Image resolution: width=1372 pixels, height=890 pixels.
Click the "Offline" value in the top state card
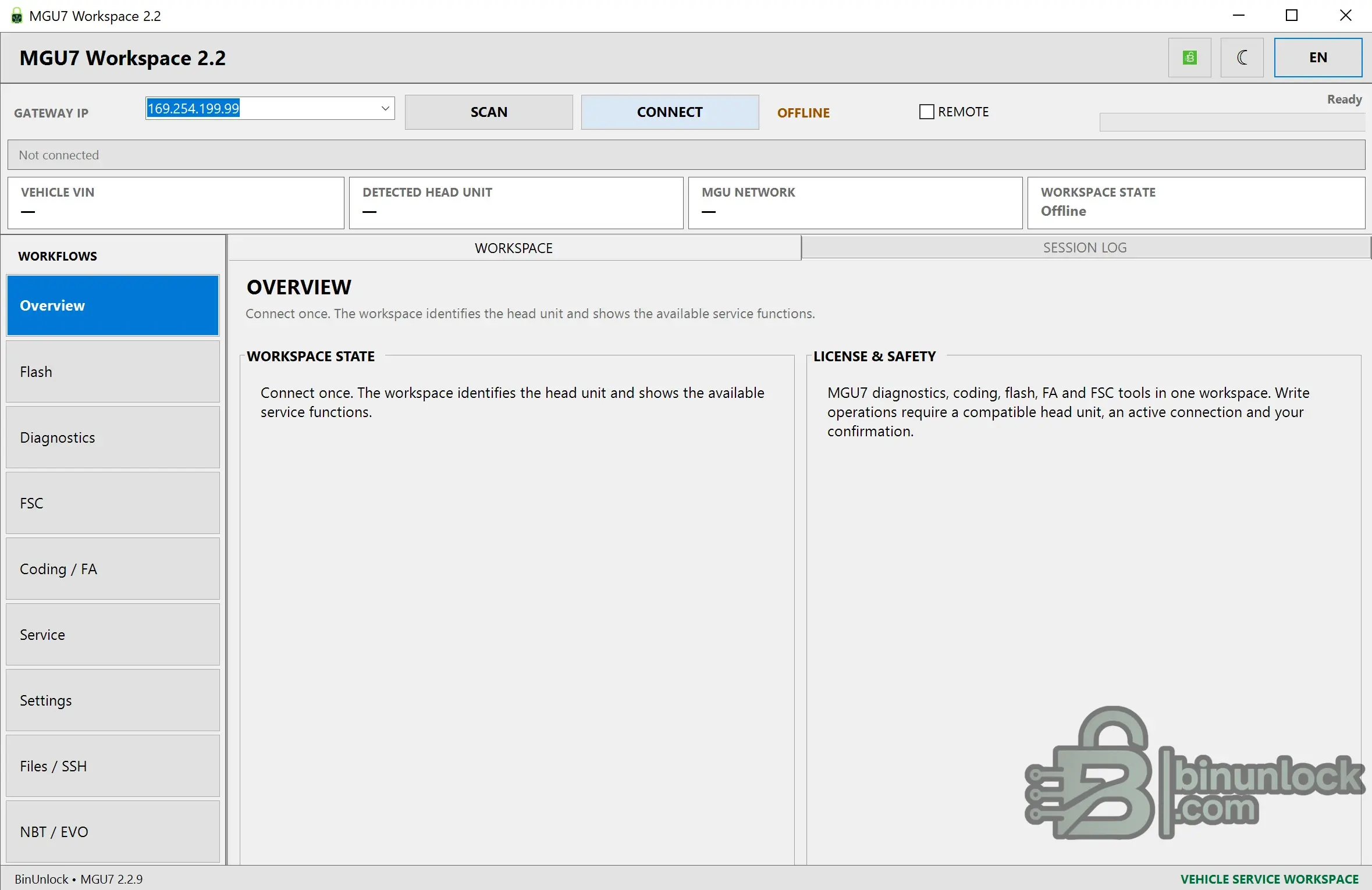[x=1064, y=211]
